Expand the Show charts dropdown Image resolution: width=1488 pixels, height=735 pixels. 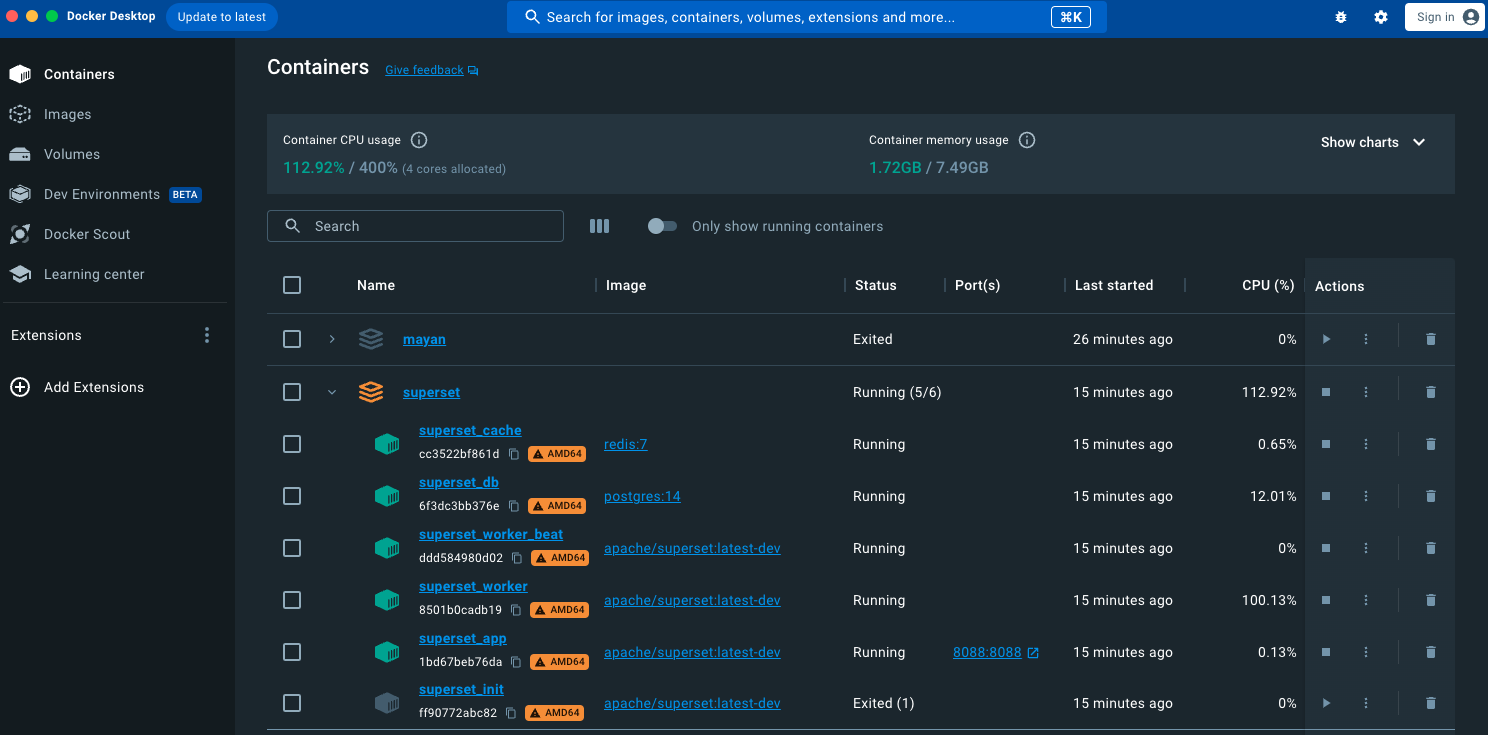(1372, 142)
